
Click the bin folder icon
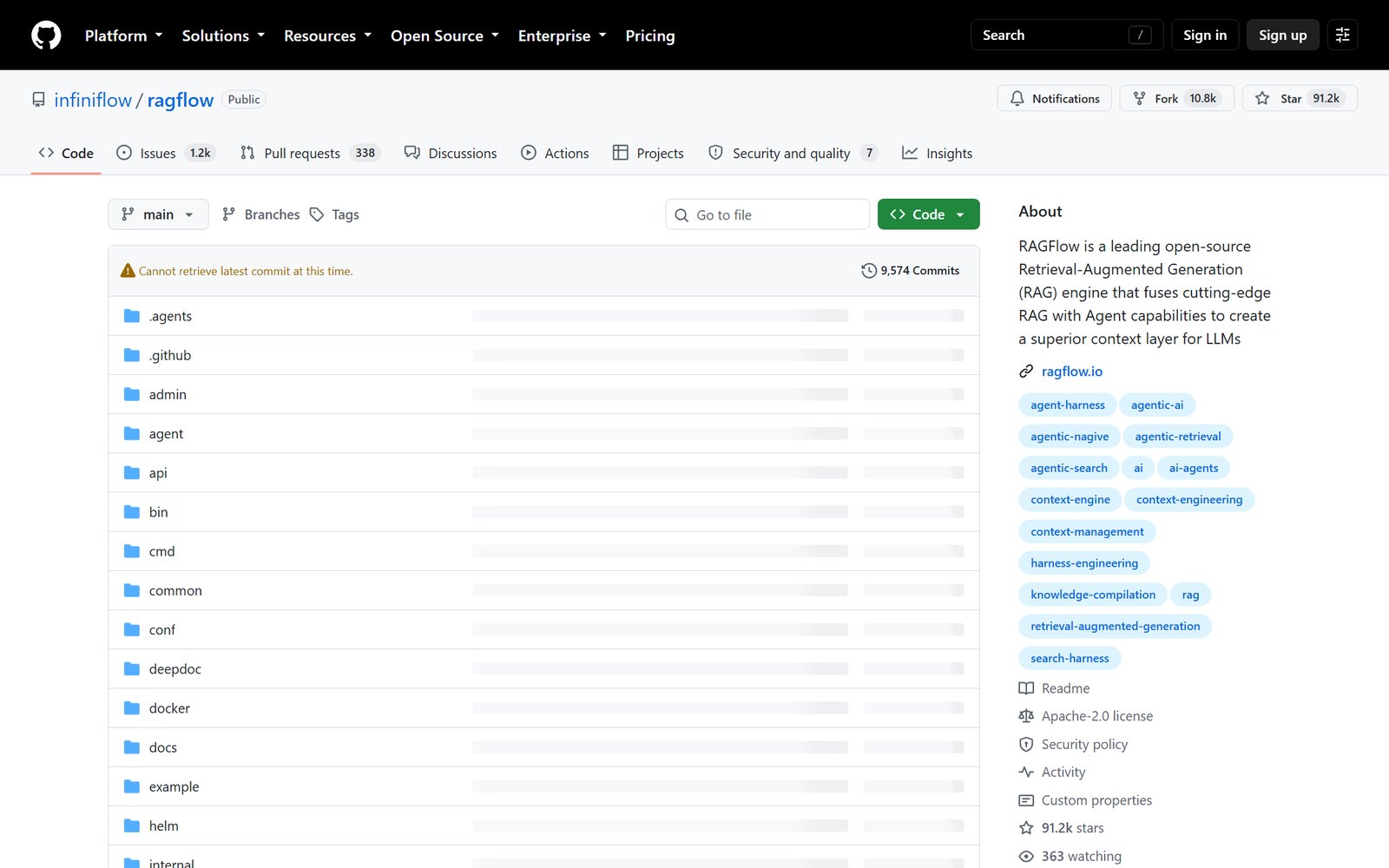pyautogui.click(x=132, y=512)
